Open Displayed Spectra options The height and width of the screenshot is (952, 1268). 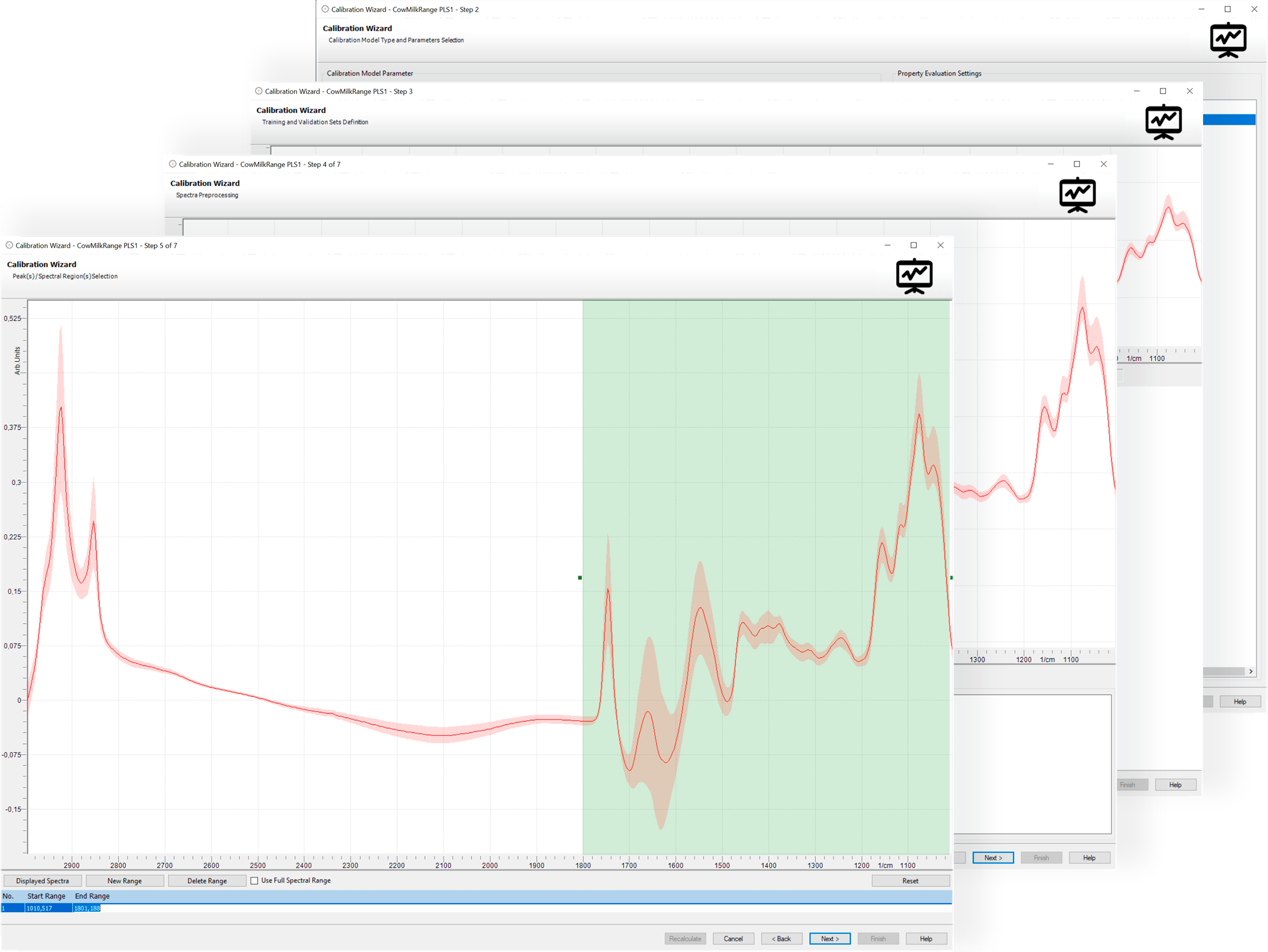point(42,881)
